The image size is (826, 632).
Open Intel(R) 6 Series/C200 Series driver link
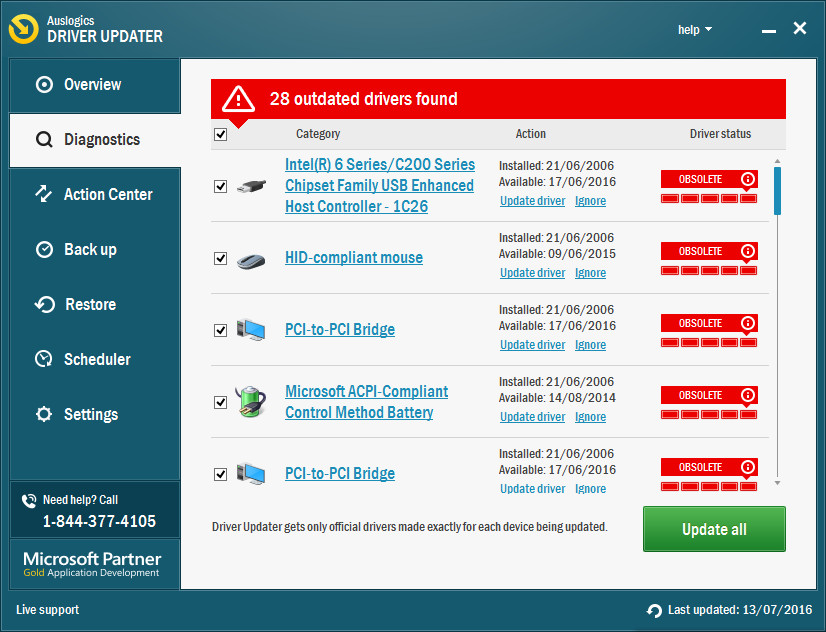tap(380, 185)
